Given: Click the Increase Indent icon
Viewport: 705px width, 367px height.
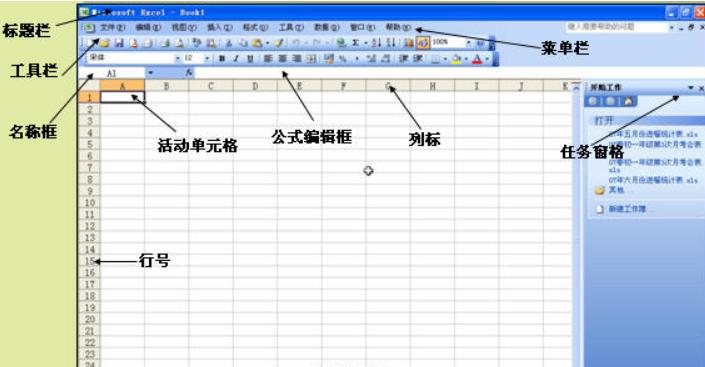Looking at the screenshot, I should coord(418,58).
